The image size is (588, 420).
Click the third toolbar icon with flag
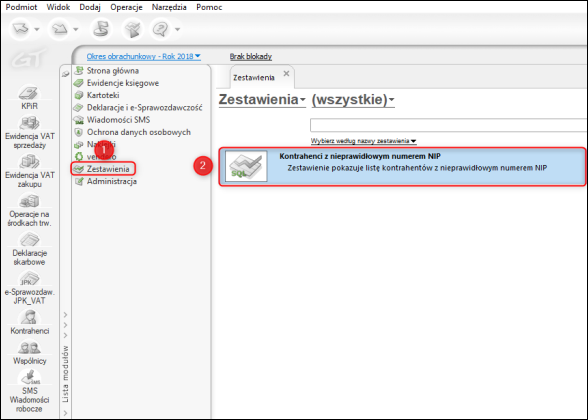point(101,29)
